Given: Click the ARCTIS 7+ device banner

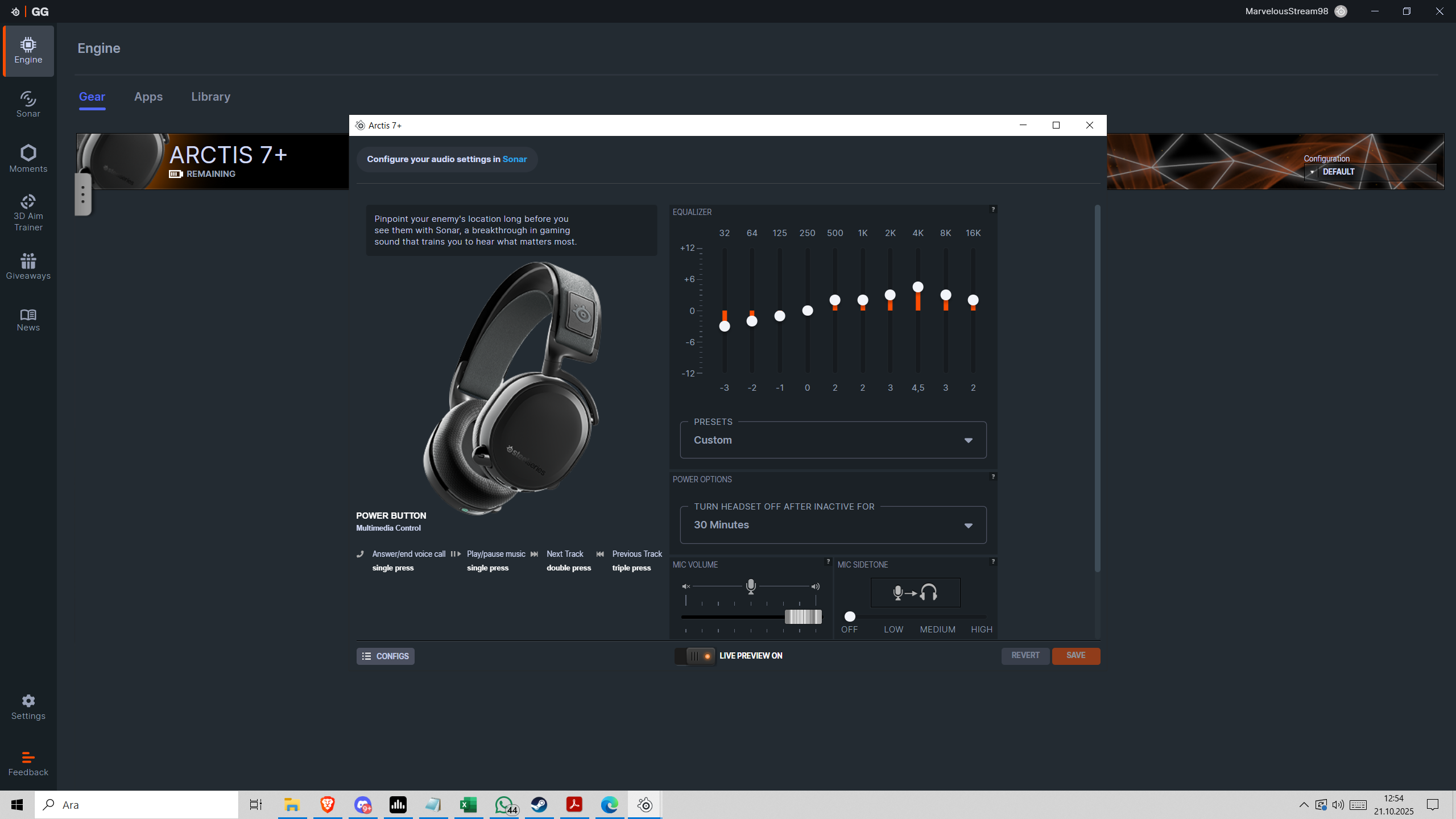Looking at the screenshot, I should (x=213, y=162).
